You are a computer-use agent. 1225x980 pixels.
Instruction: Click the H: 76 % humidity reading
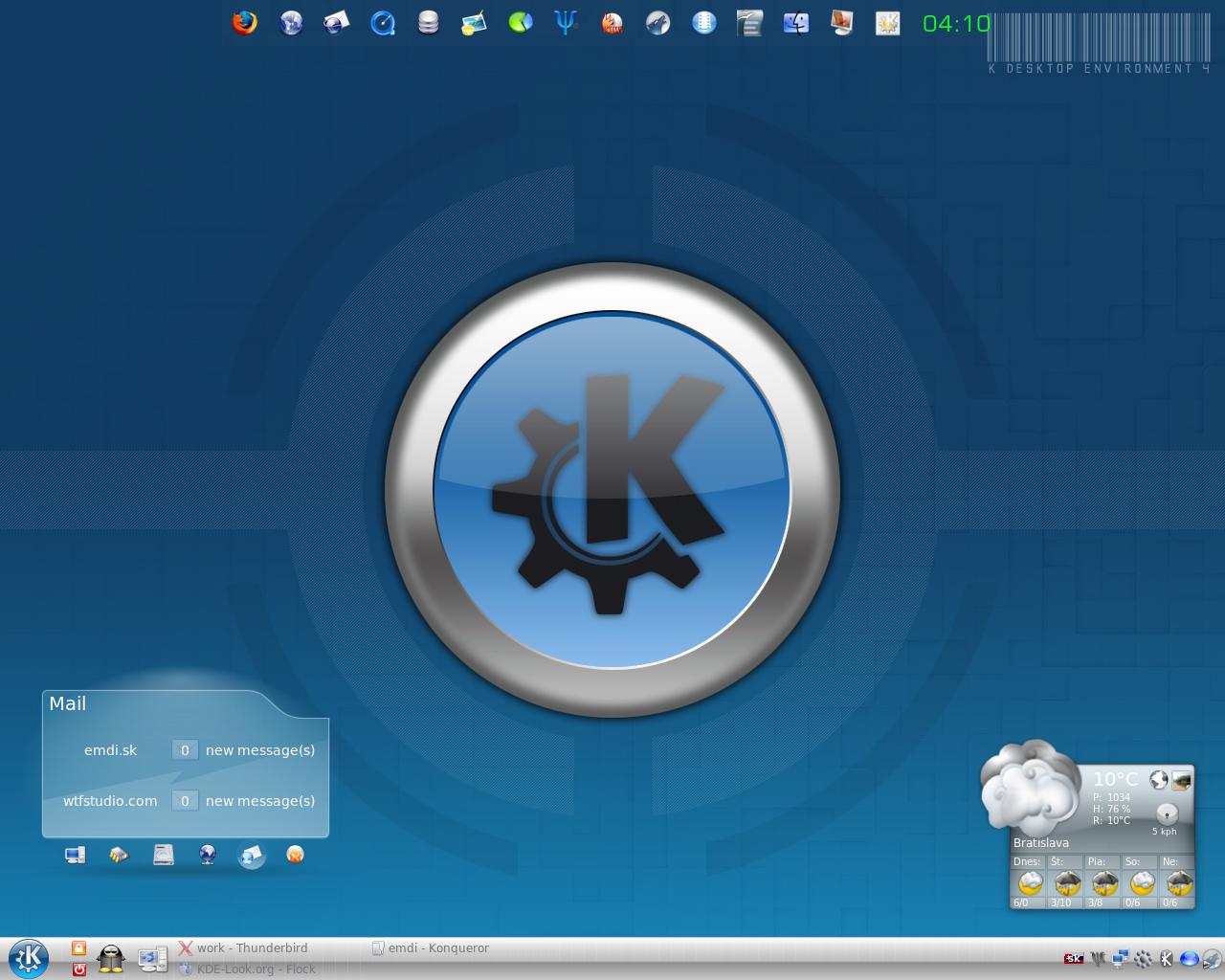(x=1111, y=809)
